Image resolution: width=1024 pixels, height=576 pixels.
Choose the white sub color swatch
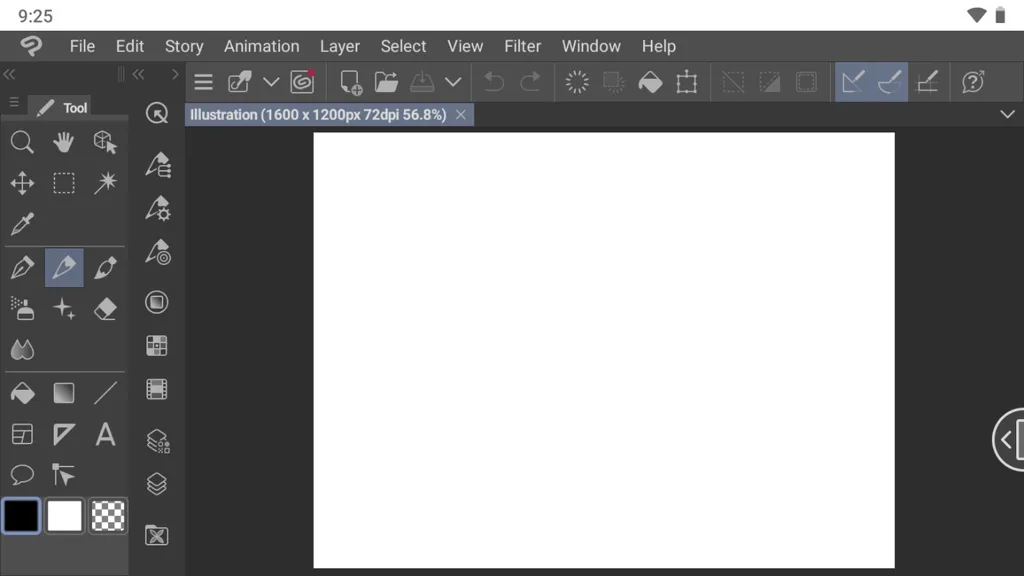click(64, 516)
